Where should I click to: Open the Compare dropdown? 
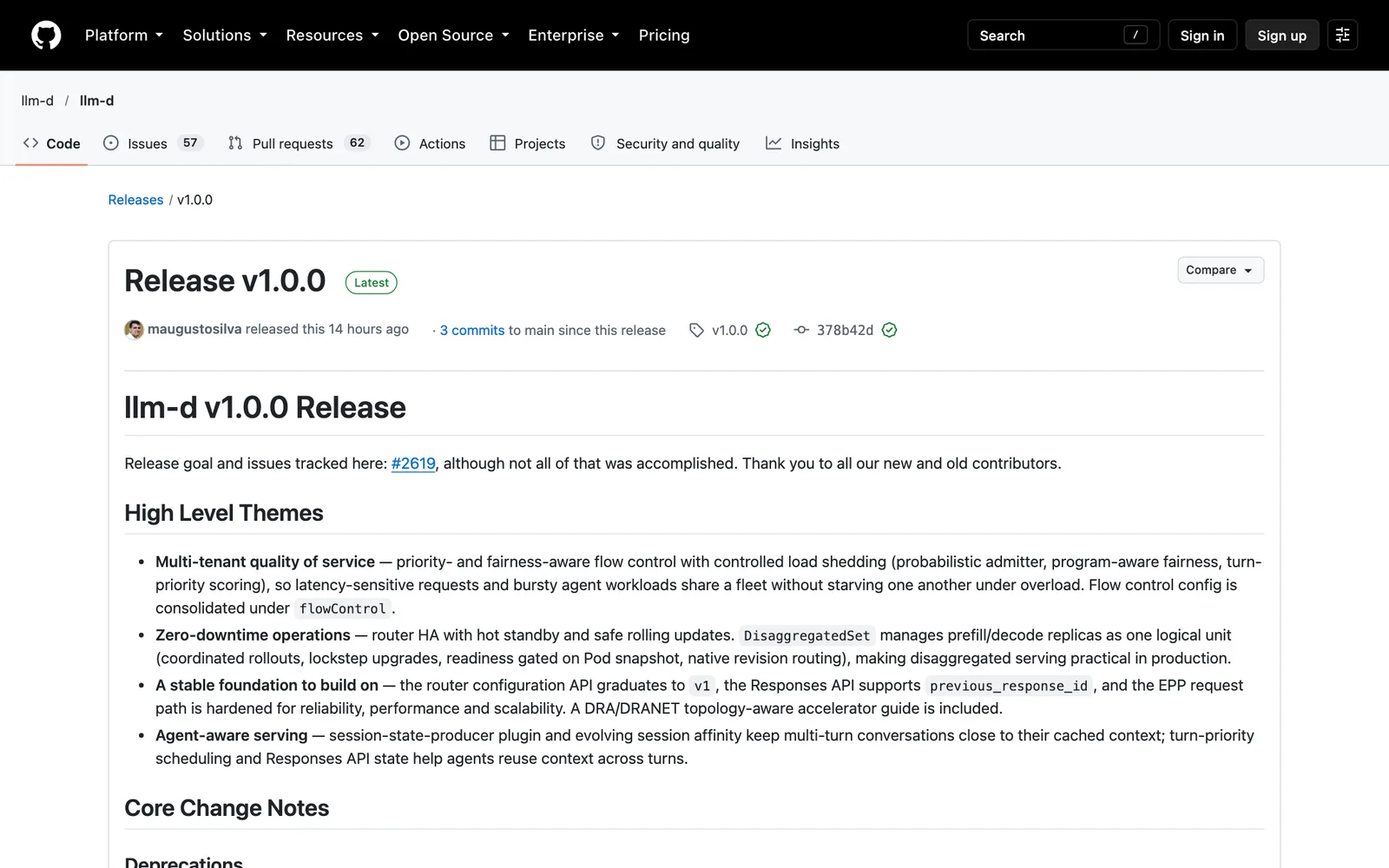pyautogui.click(x=1221, y=270)
